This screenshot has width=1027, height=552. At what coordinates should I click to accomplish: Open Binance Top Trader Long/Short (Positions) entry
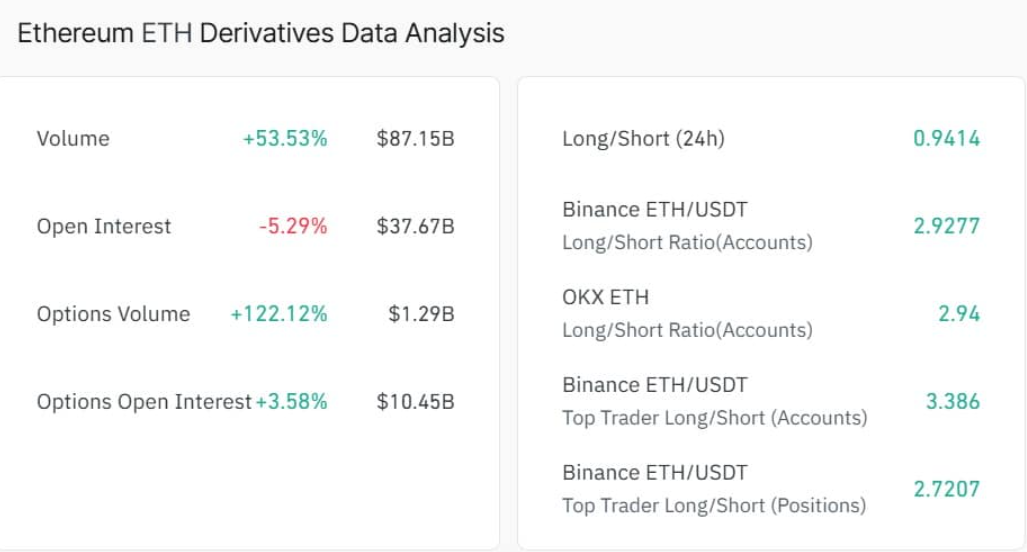tap(714, 489)
